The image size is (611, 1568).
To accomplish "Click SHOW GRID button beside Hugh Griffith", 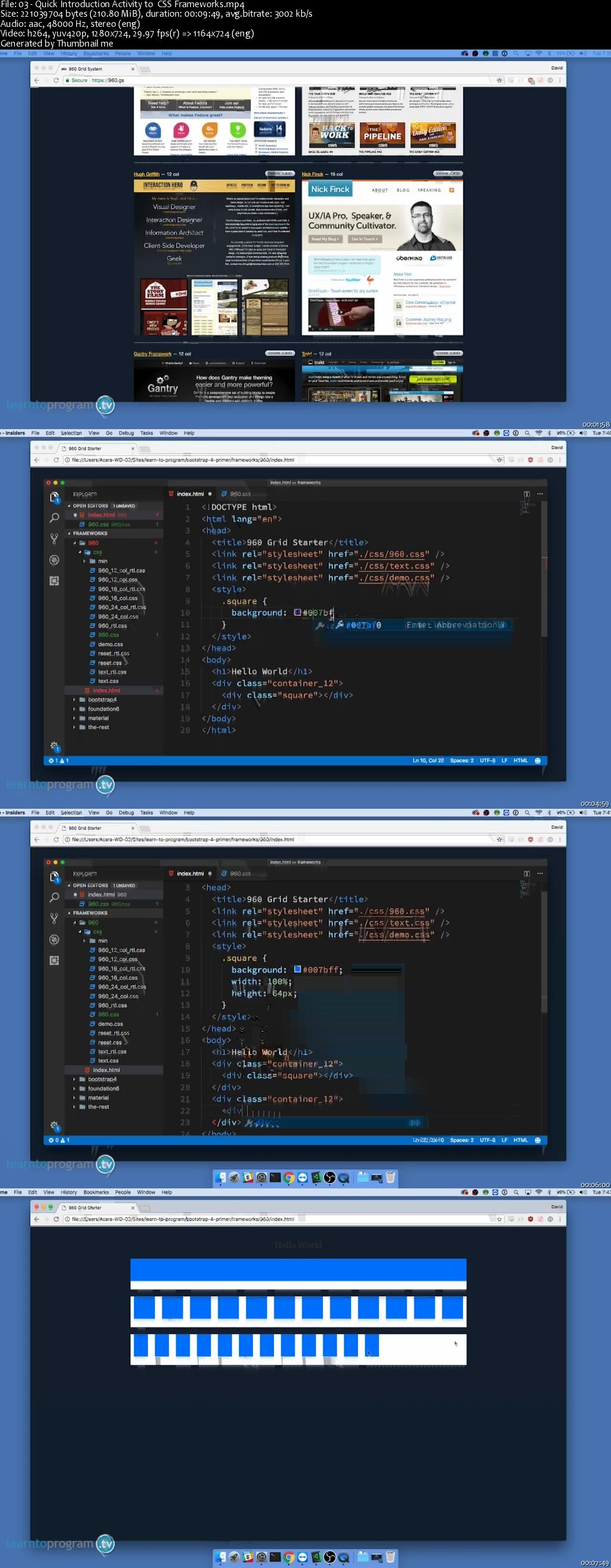I will pyautogui.click(x=280, y=174).
